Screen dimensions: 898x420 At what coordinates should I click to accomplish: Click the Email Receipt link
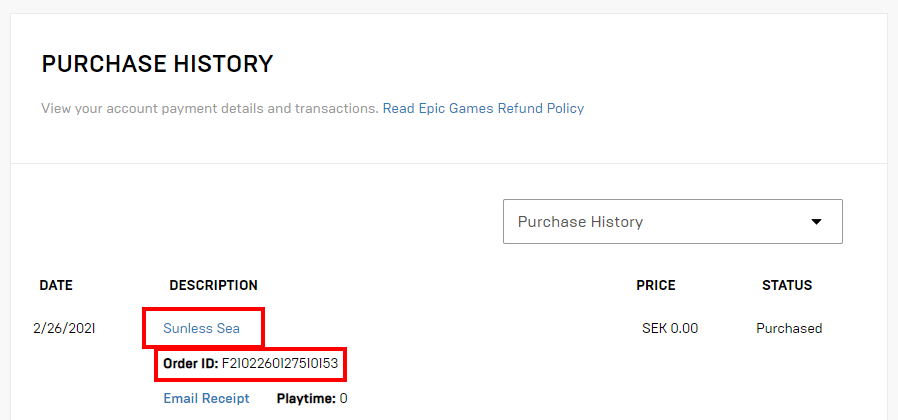point(206,398)
